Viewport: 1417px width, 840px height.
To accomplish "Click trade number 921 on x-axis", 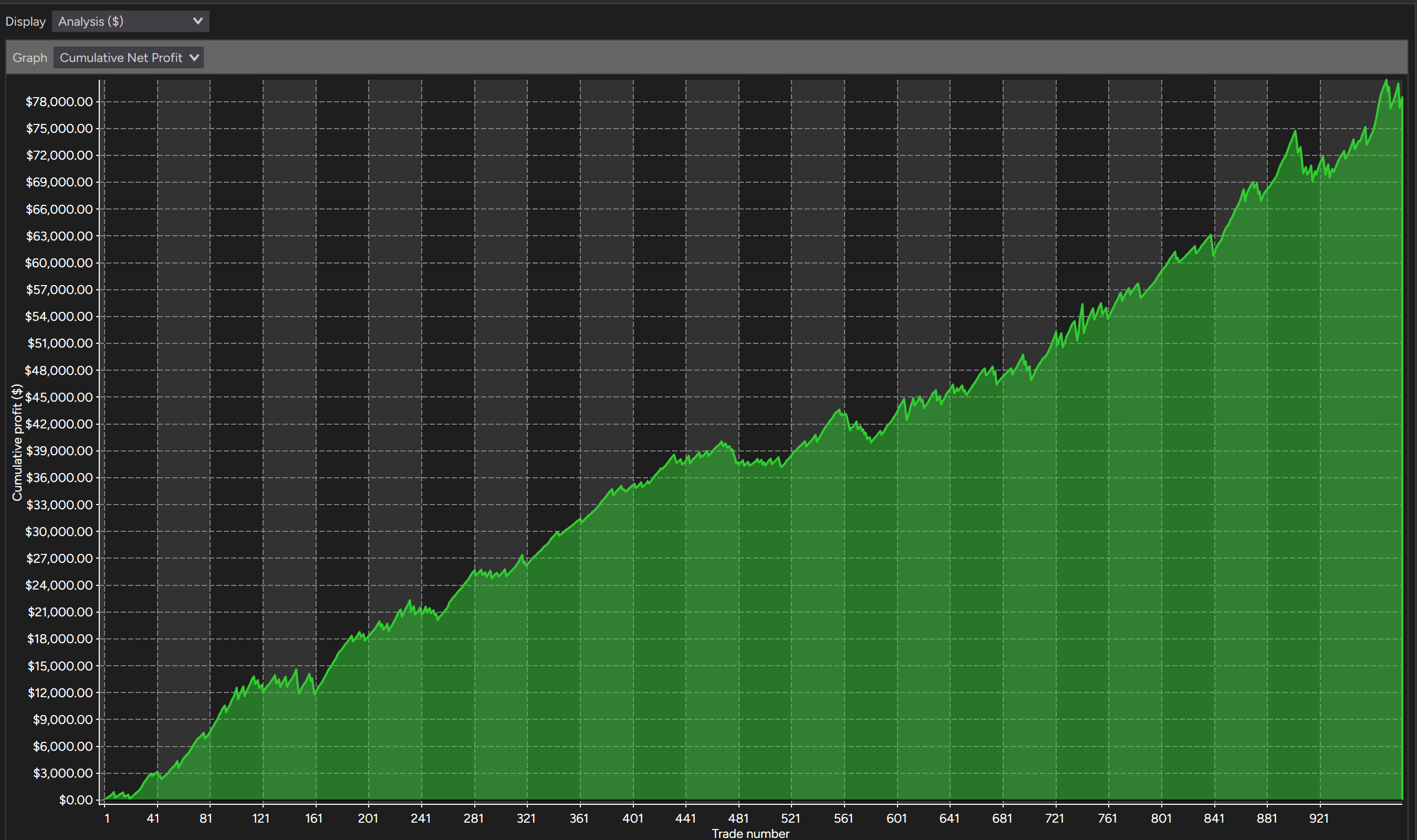I will pyautogui.click(x=1318, y=818).
